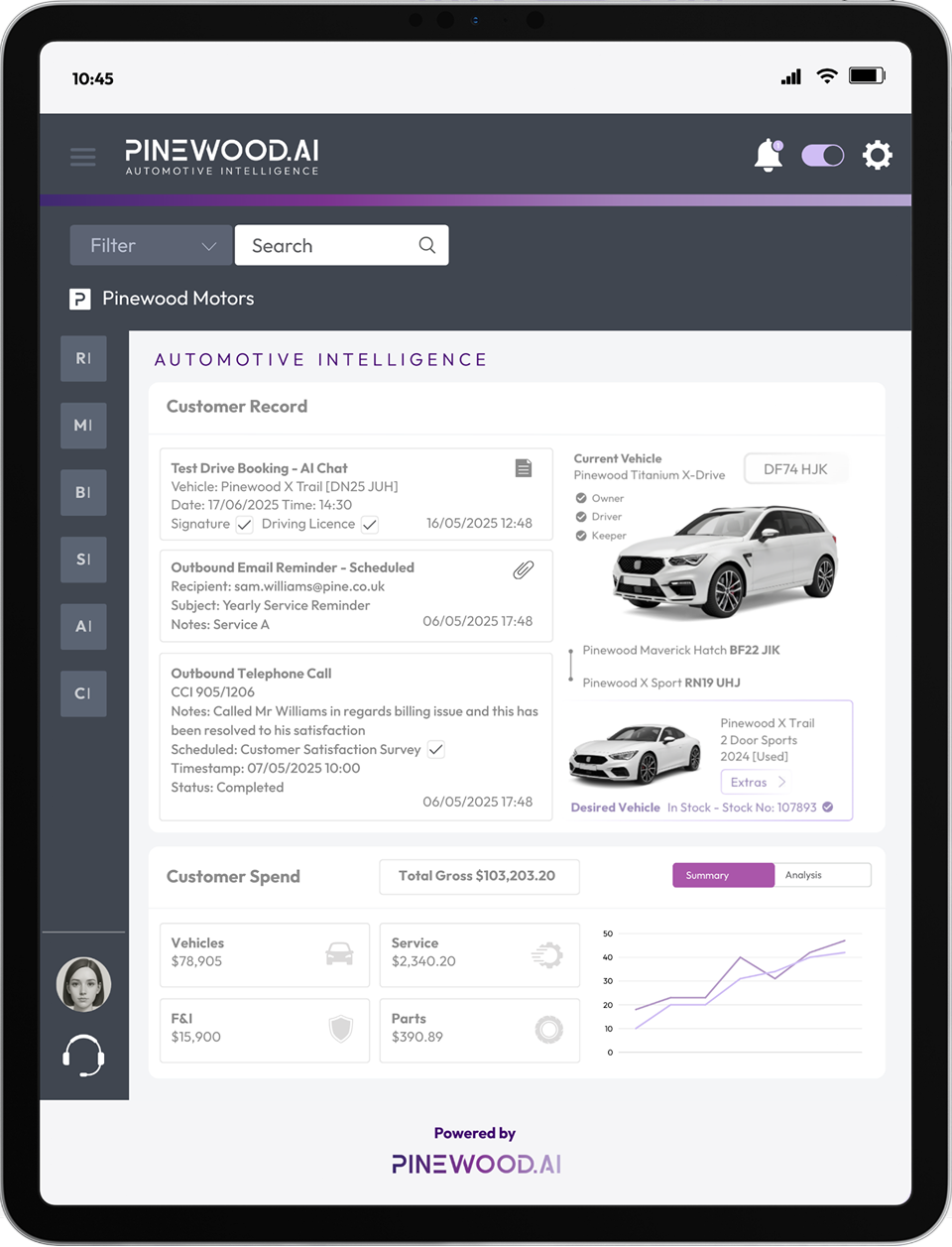
Task: Open the Parts $390.89 card
Action: click(480, 1030)
